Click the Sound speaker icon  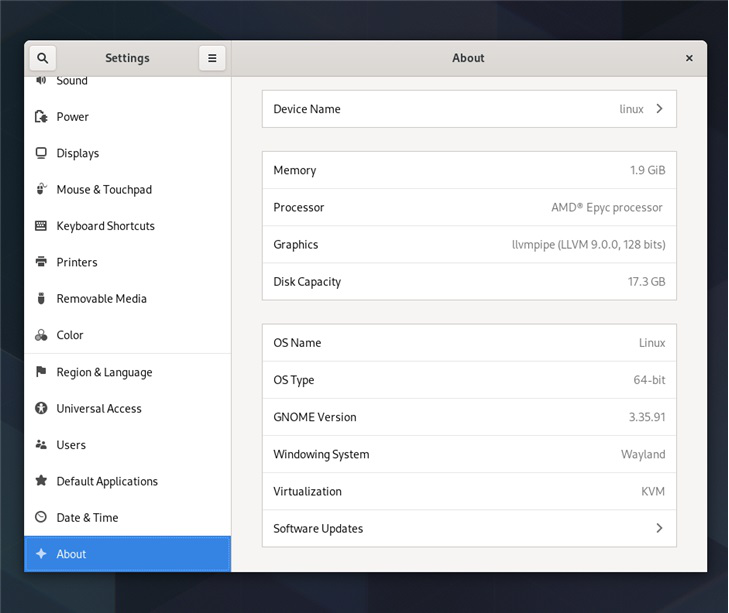pyautogui.click(x=41, y=80)
